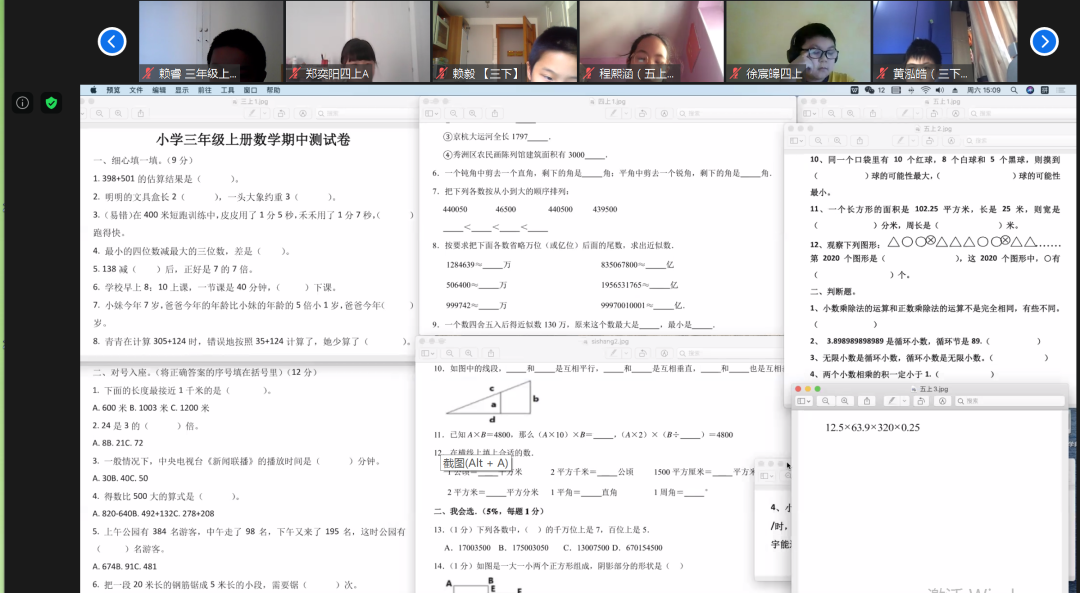The height and width of the screenshot is (593, 1080).
Task: Select 郑奕阳四上A participant video
Action: click(x=358, y=41)
